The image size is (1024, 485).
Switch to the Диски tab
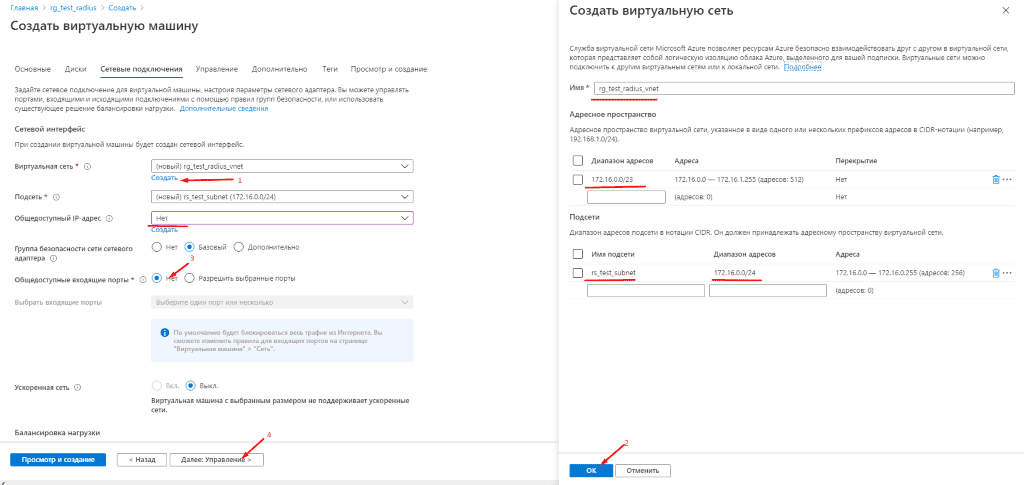coord(75,69)
